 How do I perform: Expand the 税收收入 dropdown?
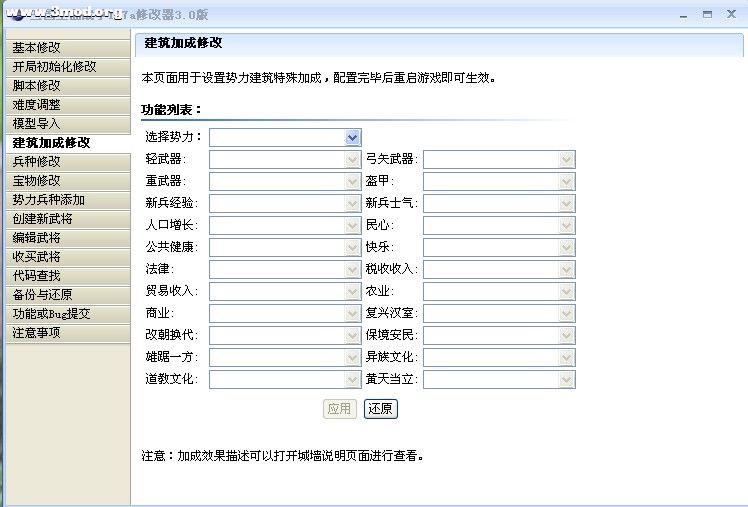[498, 269]
